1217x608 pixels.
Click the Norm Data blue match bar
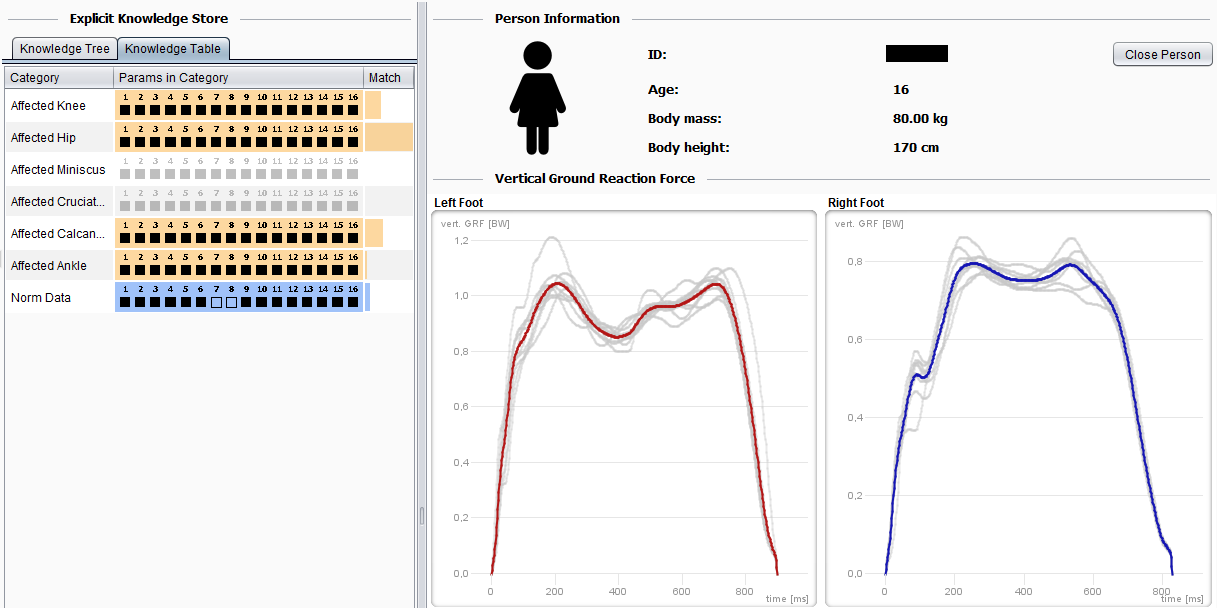pyautogui.click(x=367, y=297)
